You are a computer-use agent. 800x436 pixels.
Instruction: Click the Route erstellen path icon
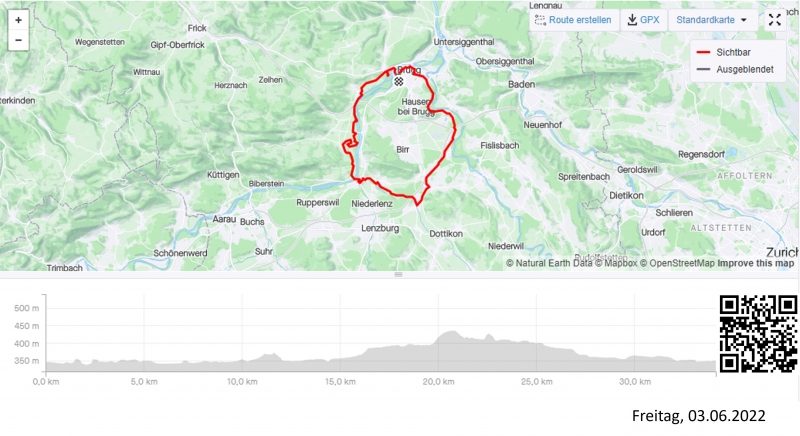click(x=540, y=20)
